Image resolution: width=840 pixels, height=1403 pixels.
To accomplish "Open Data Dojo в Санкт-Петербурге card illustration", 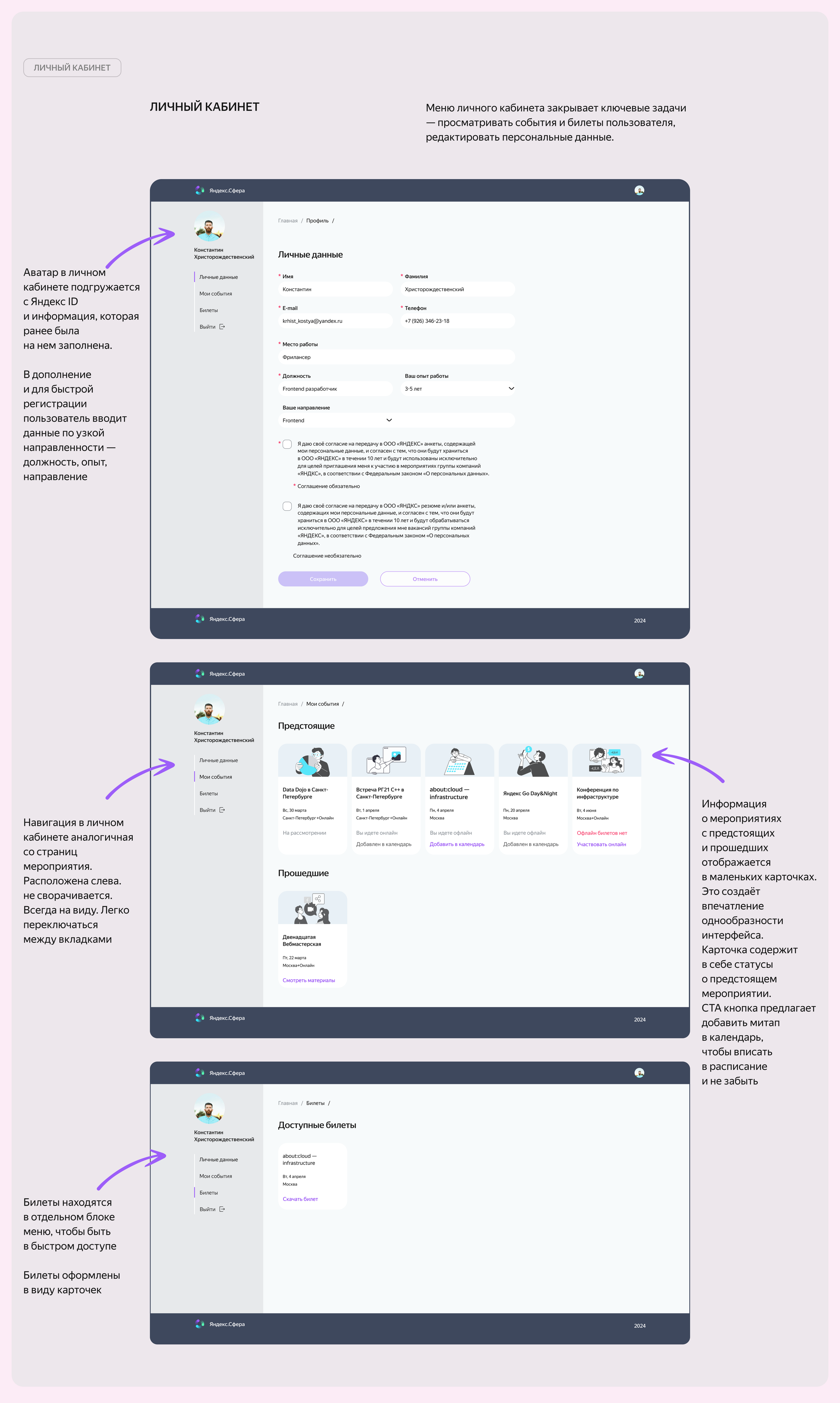I will tap(312, 761).
